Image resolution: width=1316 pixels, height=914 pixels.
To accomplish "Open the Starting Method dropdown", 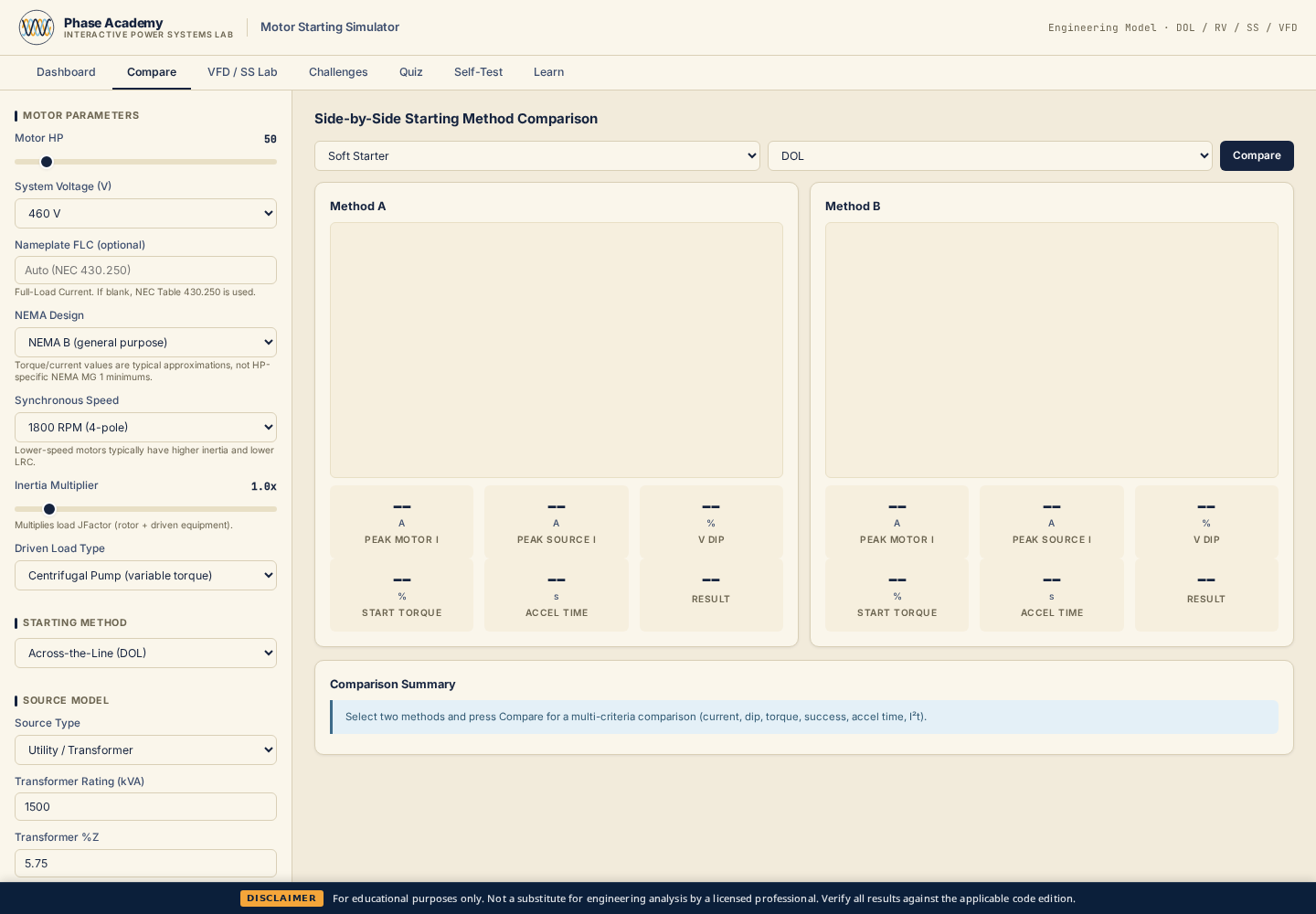I will 145,654.
